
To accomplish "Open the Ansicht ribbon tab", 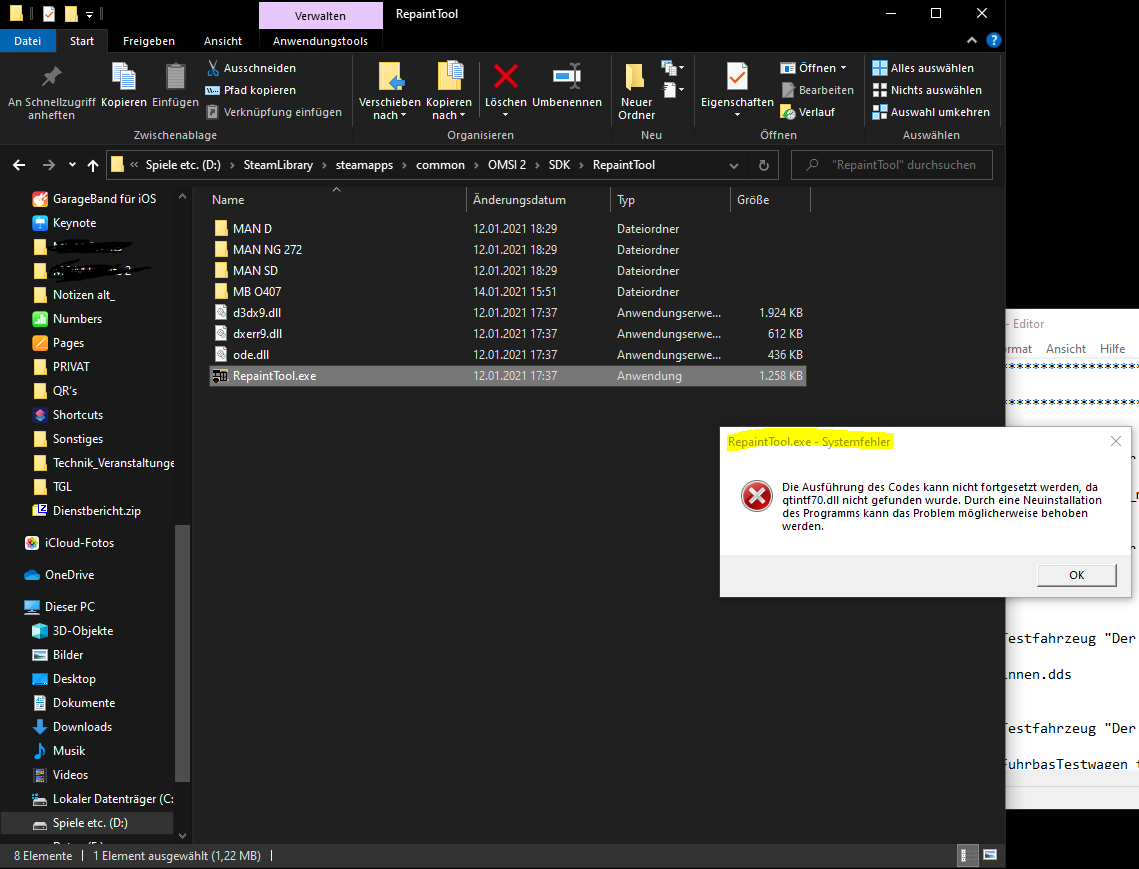I will pyautogui.click(x=222, y=41).
